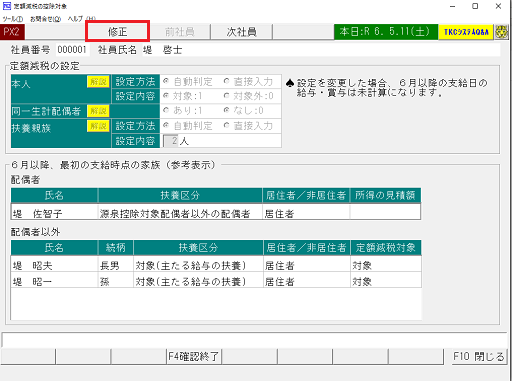
Task: Minimize the window
Action: [452, 6]
